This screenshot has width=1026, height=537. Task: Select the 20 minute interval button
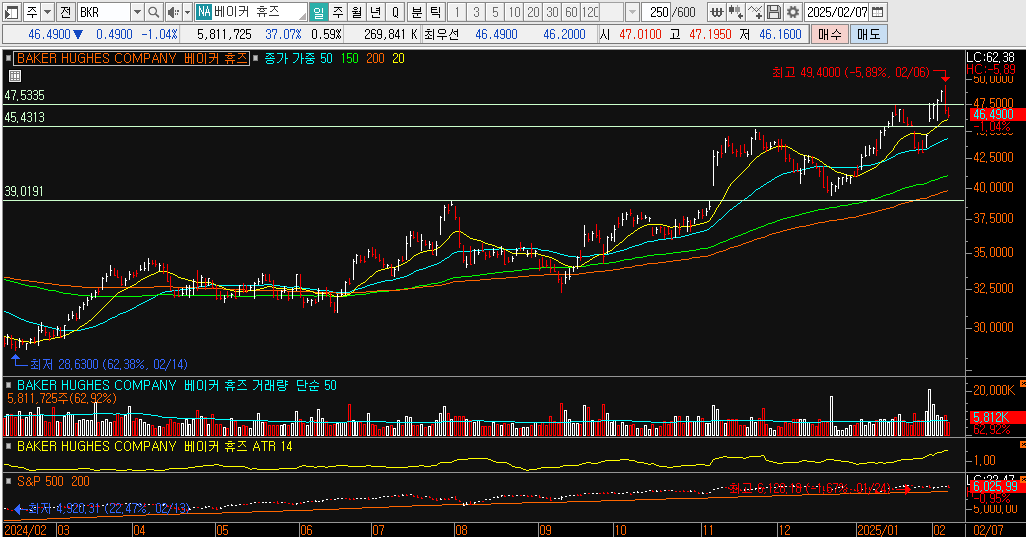(x=533, y=12)
